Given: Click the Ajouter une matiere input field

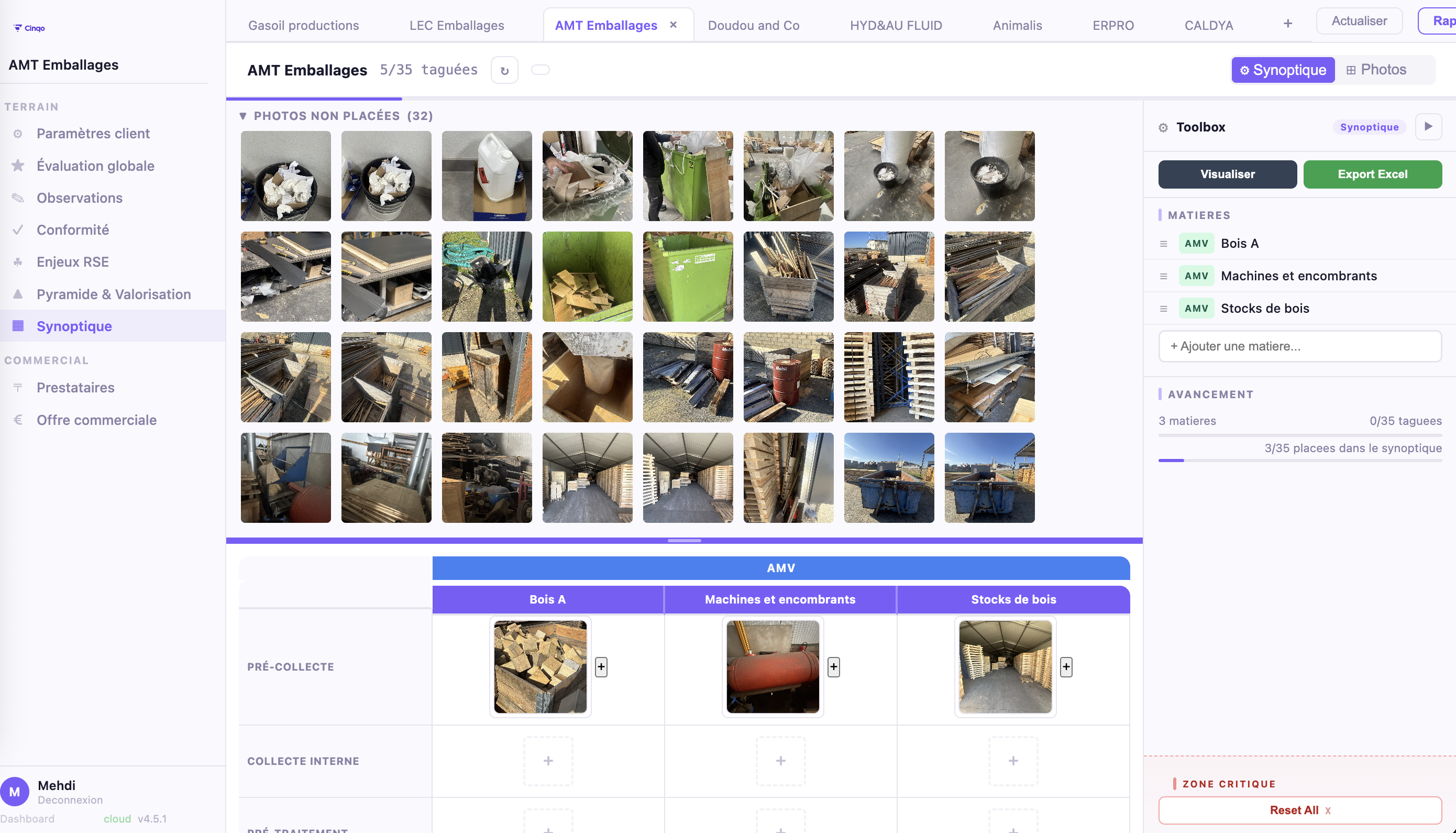Looking at the screenshot, I should [x=1299, y=346].
